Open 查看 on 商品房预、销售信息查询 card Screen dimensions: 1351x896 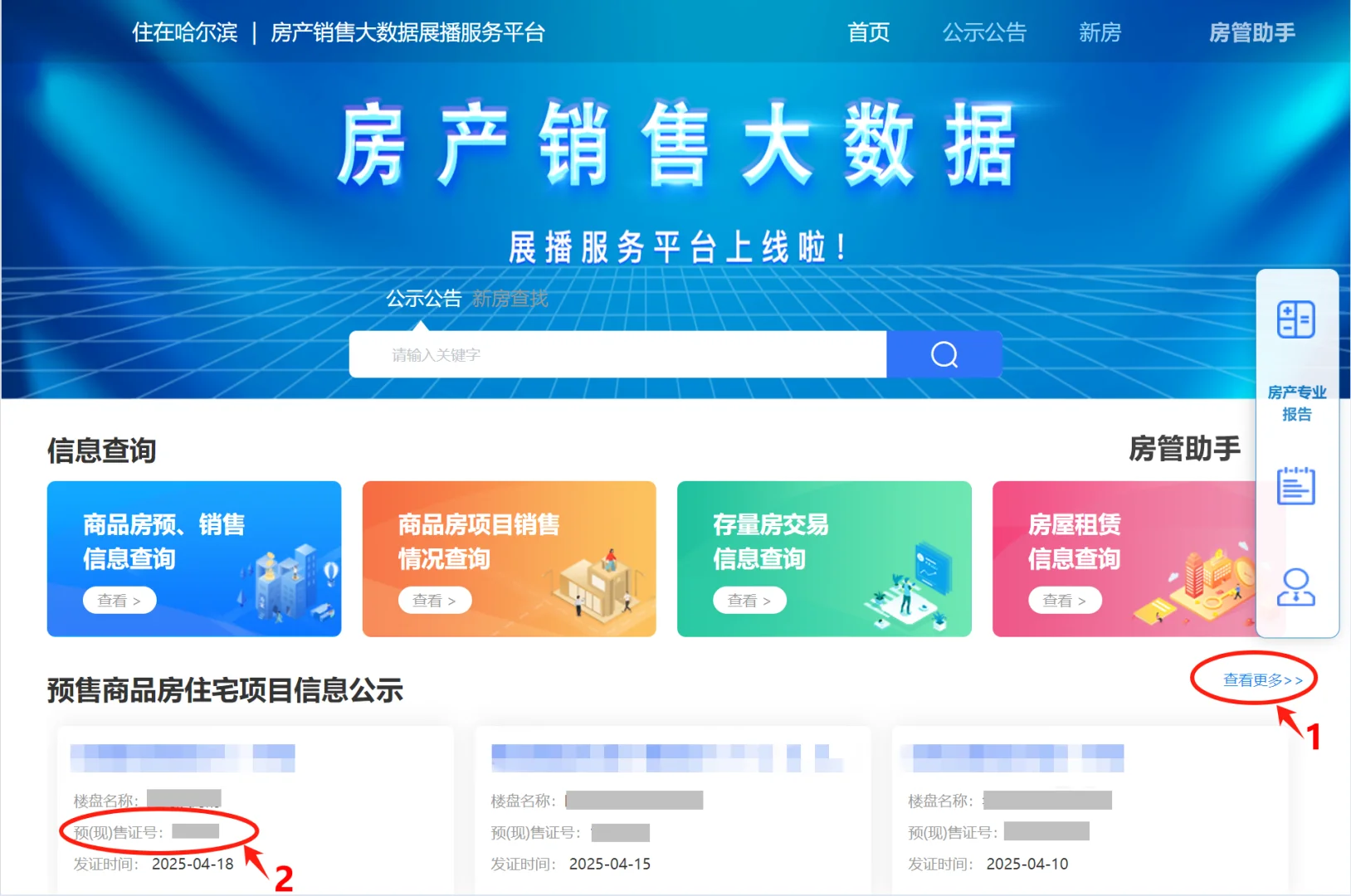[119, 600]
